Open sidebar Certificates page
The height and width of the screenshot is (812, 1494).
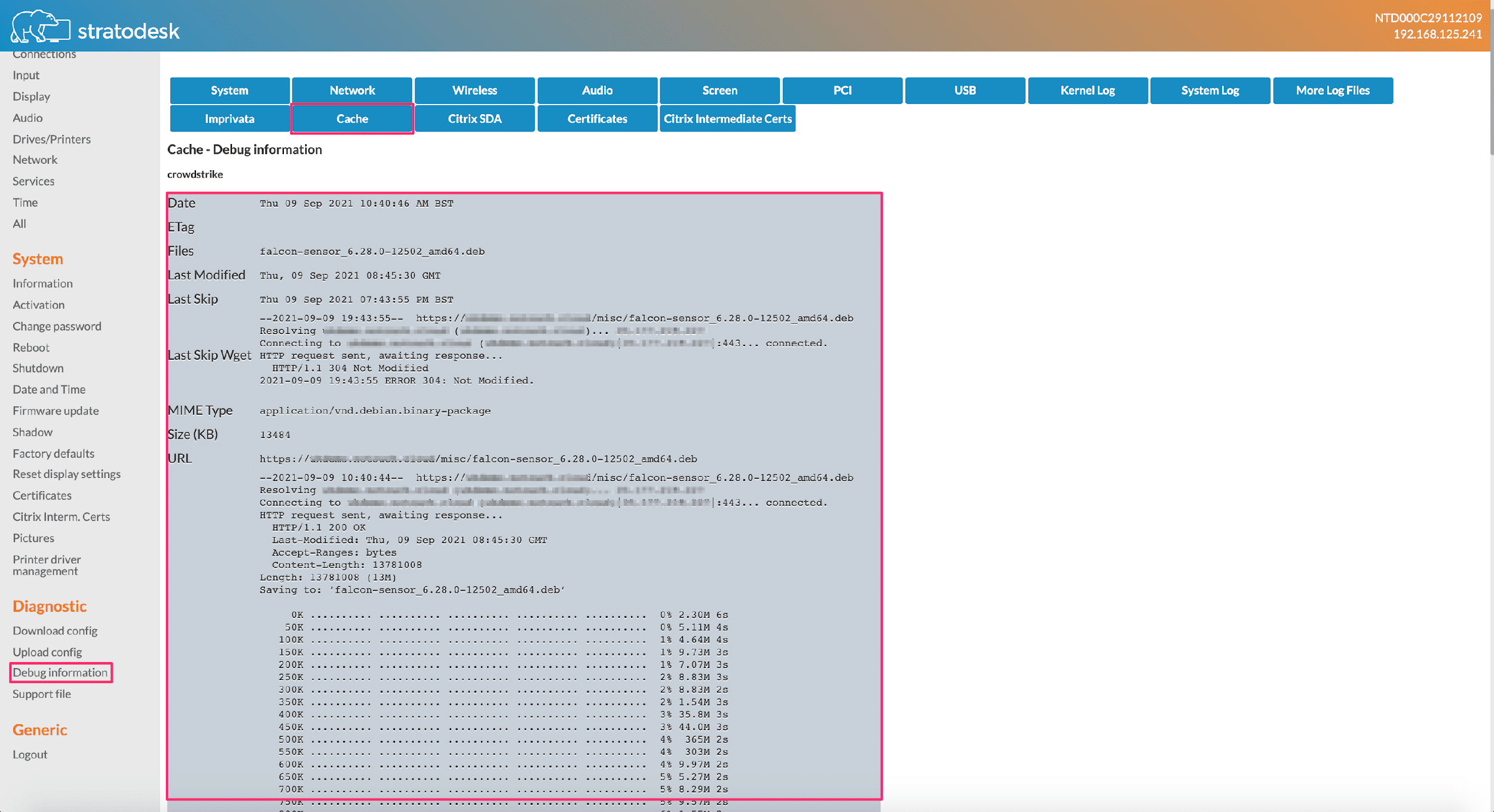click(42, 495)
